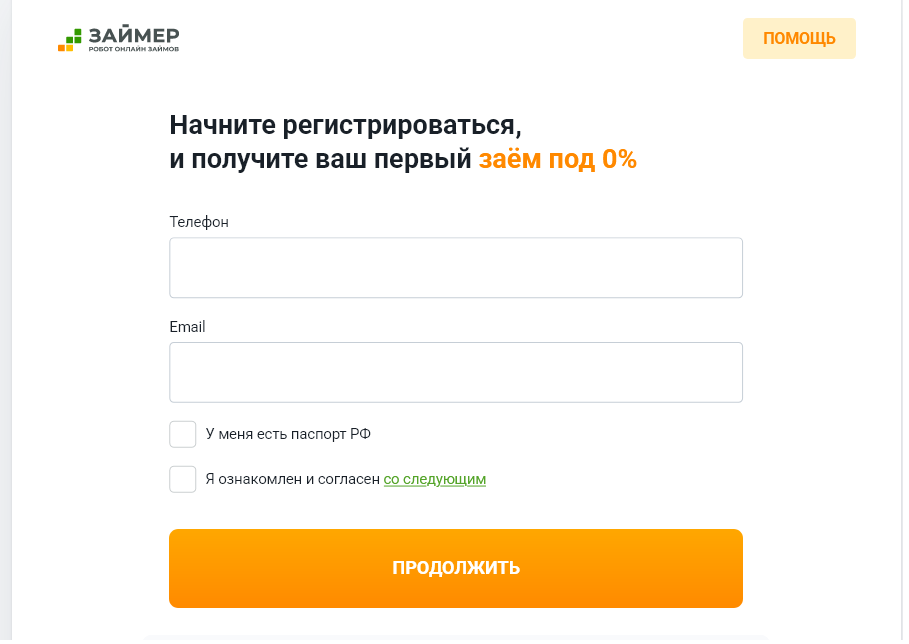Click the 'Я ознакомлен и согласен' label text
909x644 pixels.
293,479
